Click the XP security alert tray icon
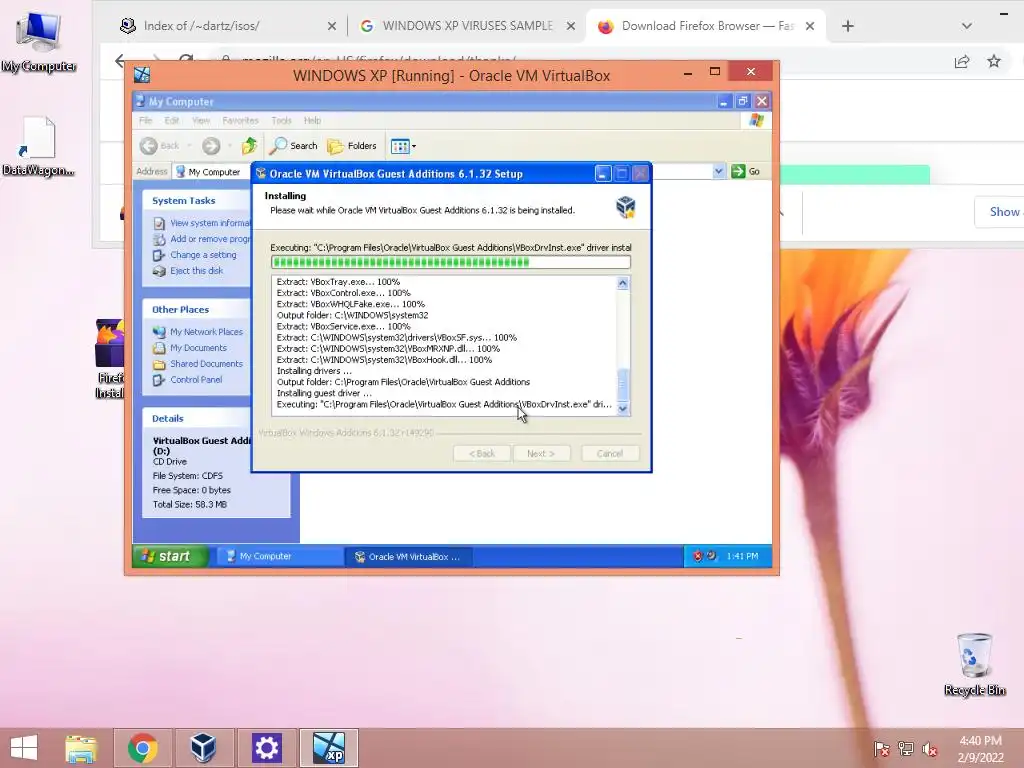 pos(697,556)
